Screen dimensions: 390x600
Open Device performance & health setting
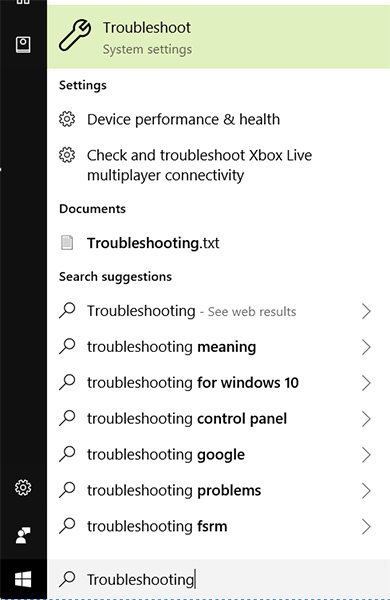tap(219, 119)
